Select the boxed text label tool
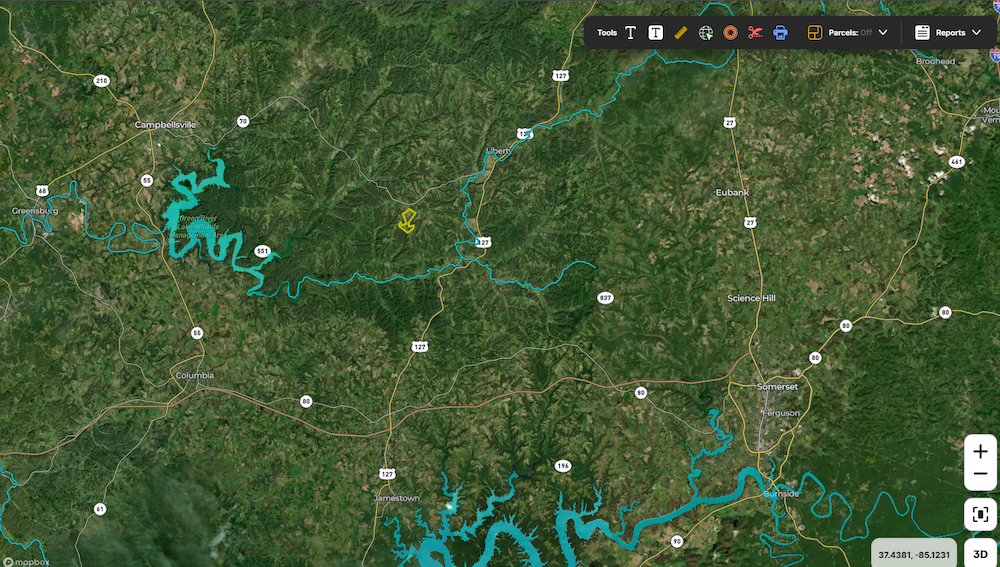This screenshot has width=1000, height=567. click(655, 33)
